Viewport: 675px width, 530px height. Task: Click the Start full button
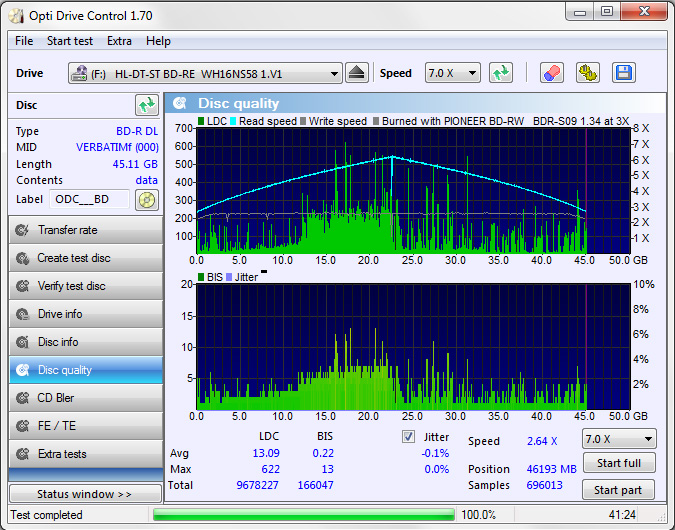pyautogui.click(x=619, y=463)
